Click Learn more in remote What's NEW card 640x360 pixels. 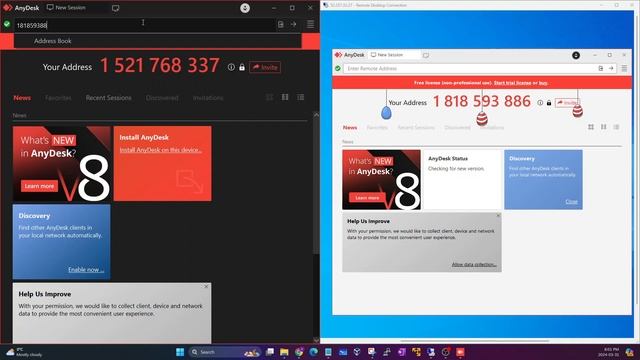(367, 198)
